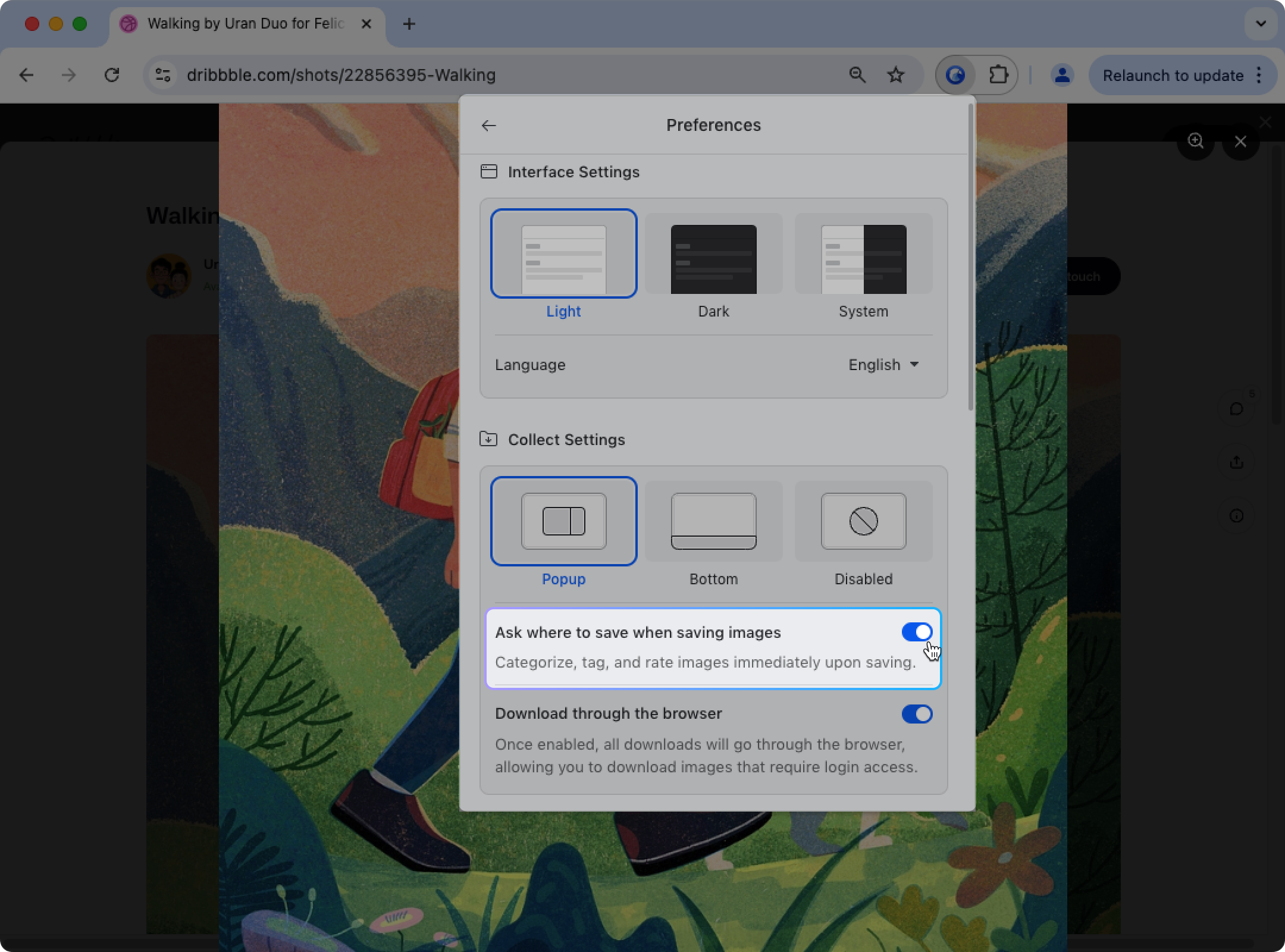The height and width of the screenshot is (952, 1285).
Task: Toggle Ask where to save when saving images
Action: coord(917,632)
